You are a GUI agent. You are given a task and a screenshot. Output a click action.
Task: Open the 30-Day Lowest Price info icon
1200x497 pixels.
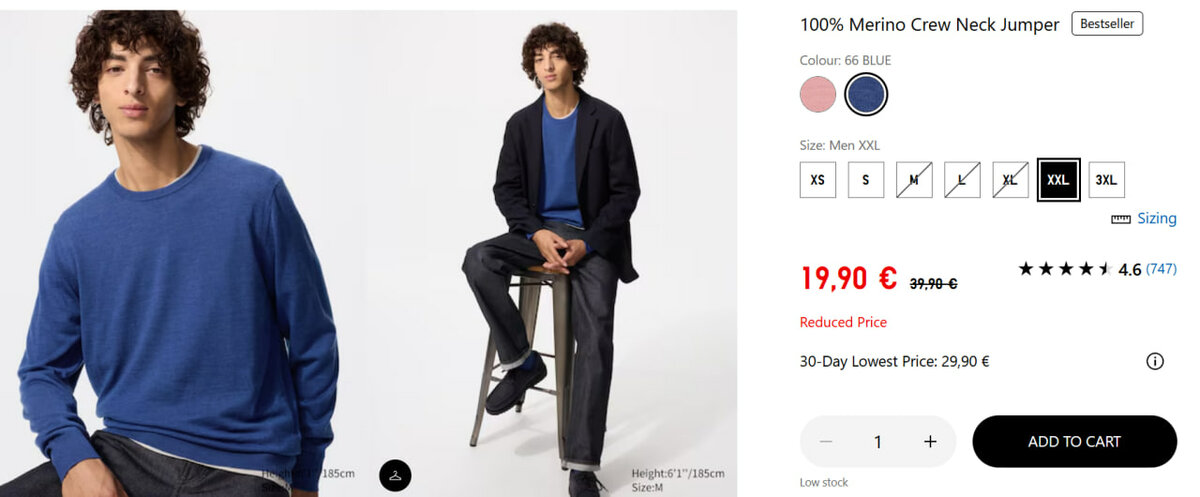click(x=1154, y=361)
